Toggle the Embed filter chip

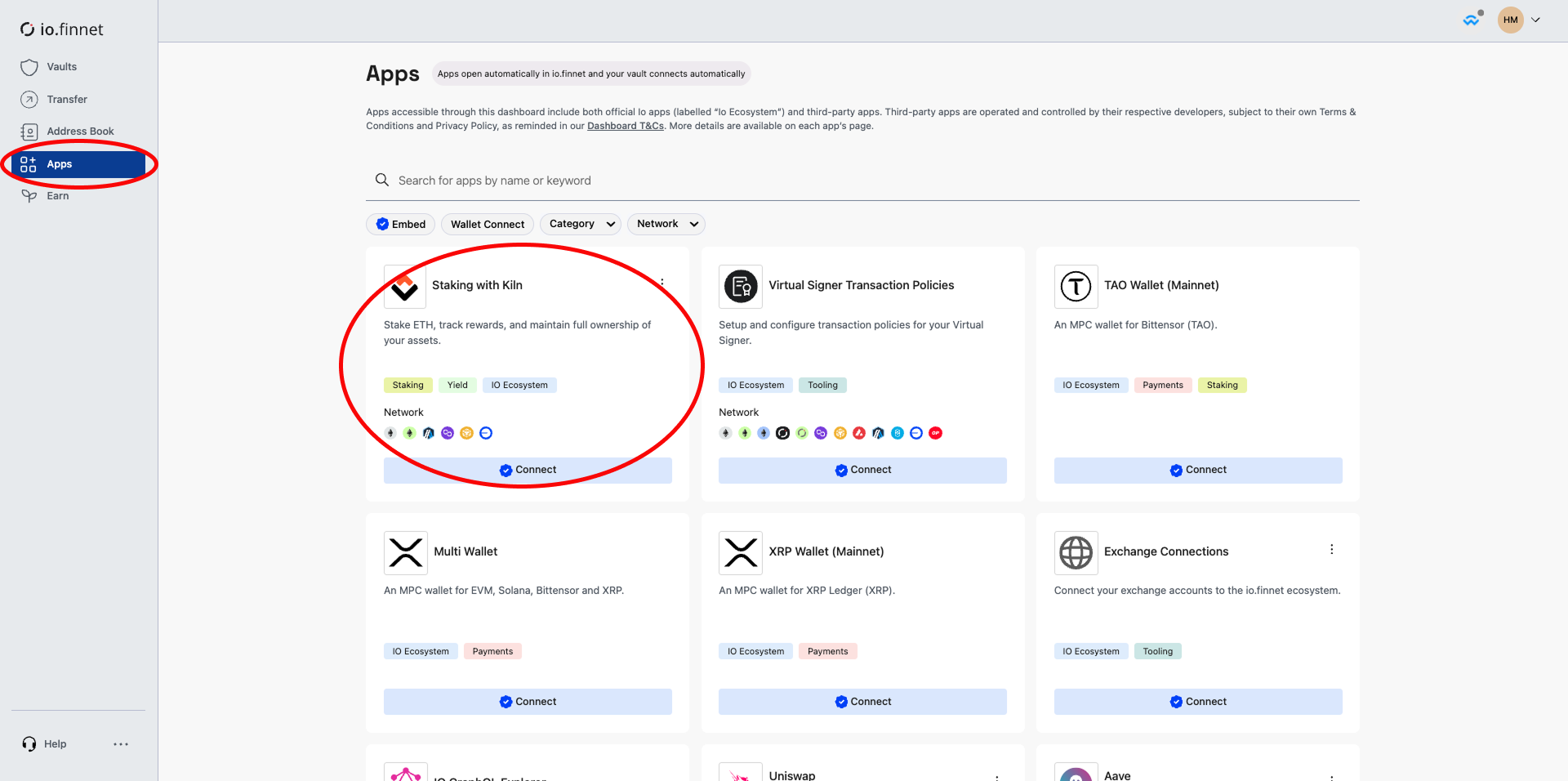click(x=401, y=224)
